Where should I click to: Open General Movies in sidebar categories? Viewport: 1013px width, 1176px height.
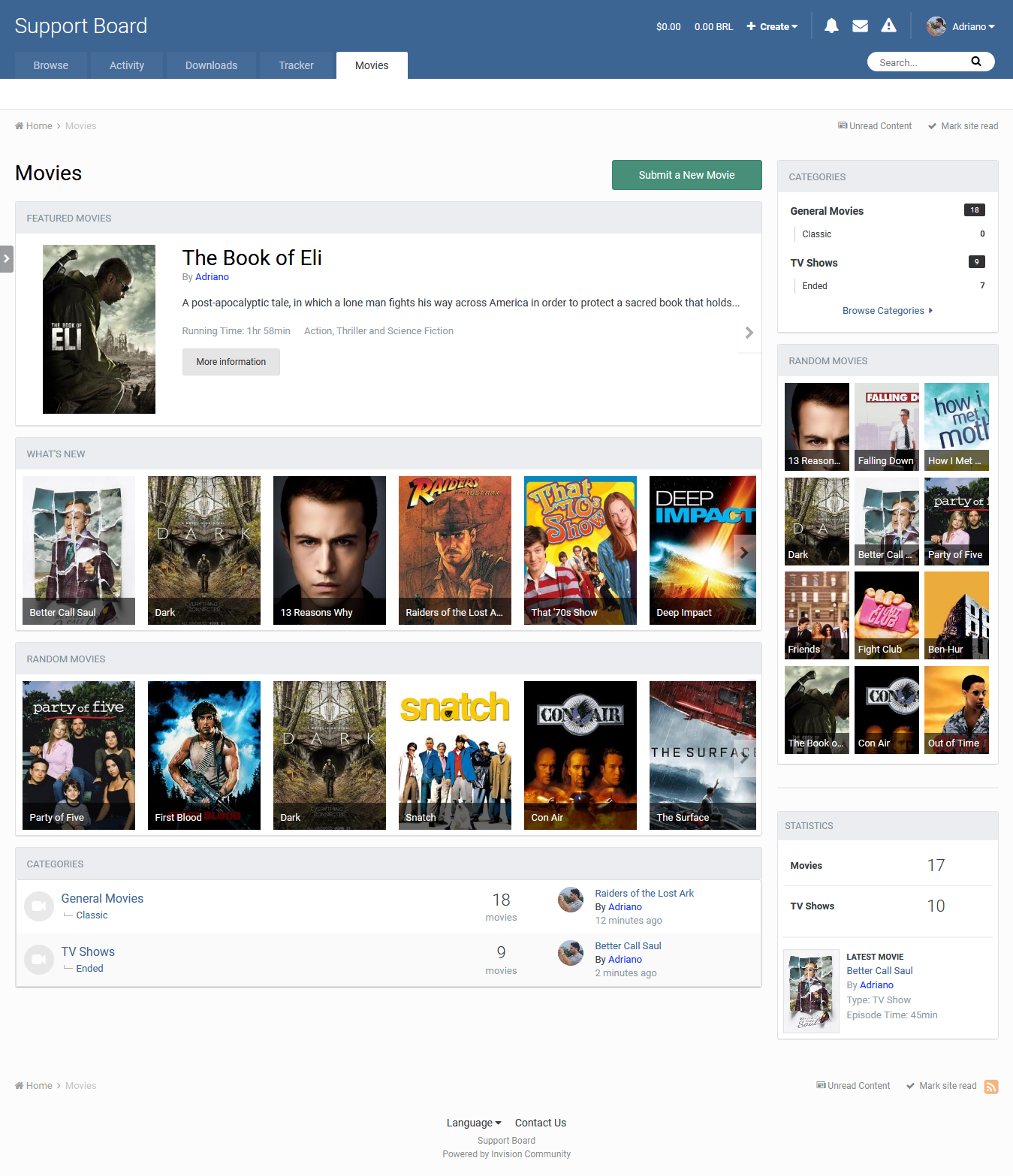827,211
